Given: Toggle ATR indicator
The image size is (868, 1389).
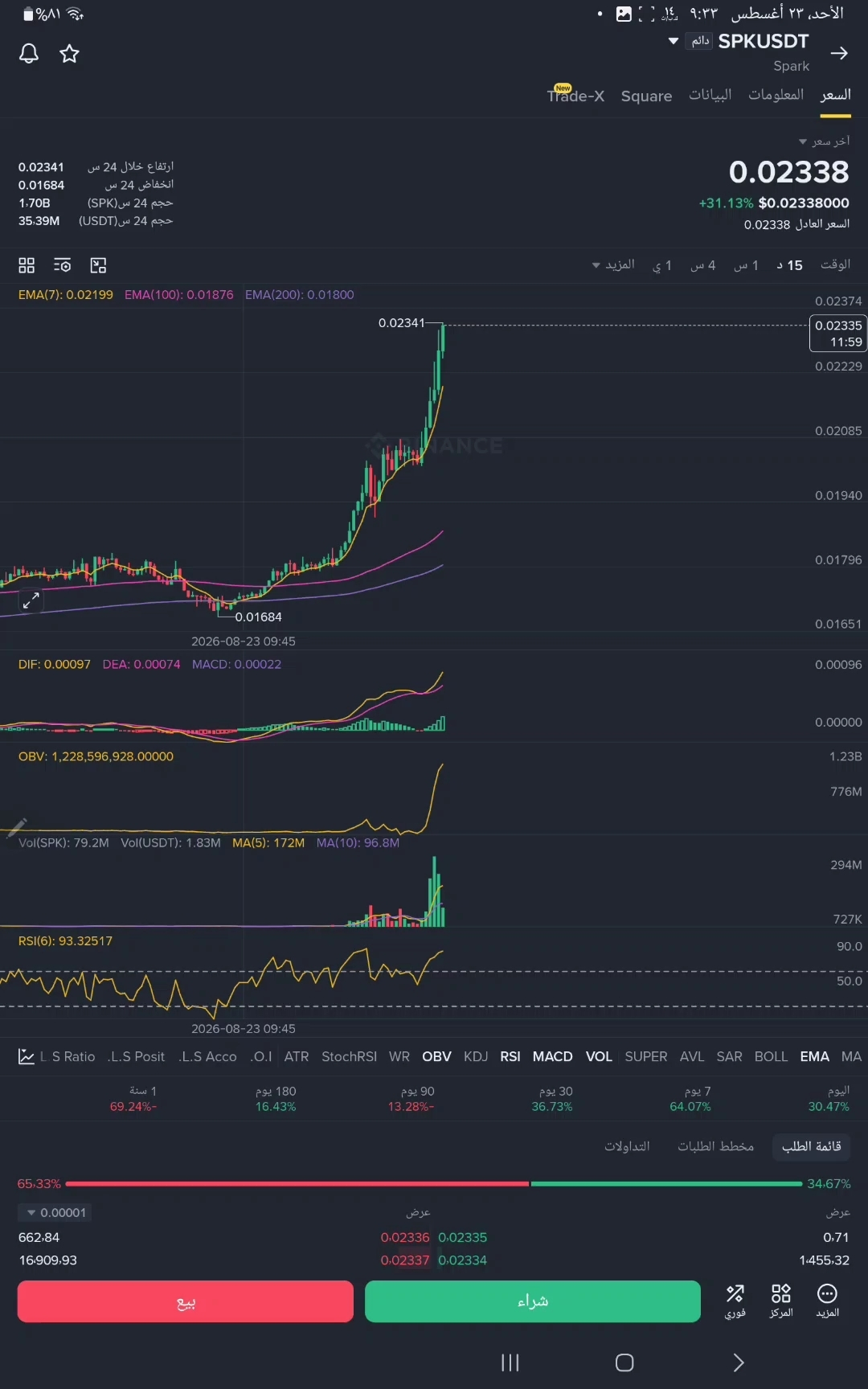Looking at the screenshot, I should click(x=296, y=1056).
